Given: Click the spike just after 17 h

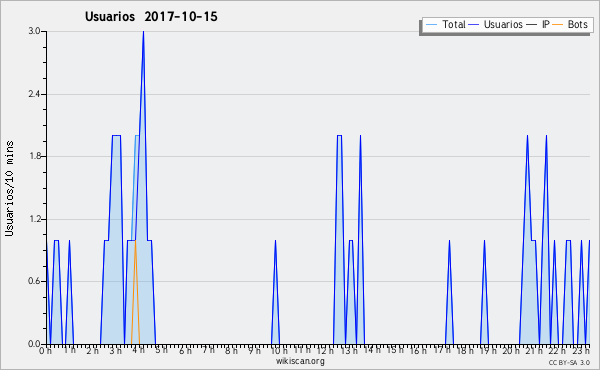Looking at the screenshot, I should 449,292.
